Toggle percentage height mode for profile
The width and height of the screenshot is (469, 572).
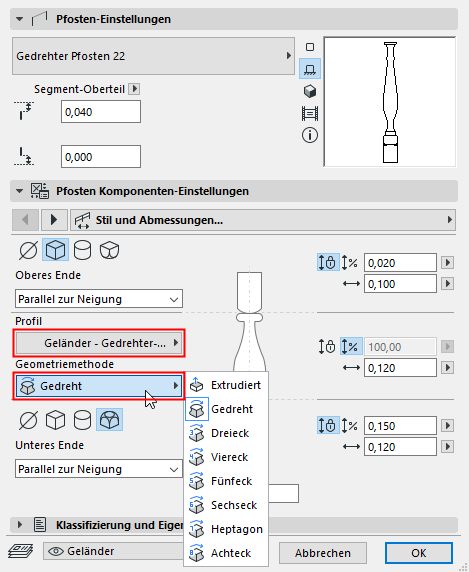[351, 347]
